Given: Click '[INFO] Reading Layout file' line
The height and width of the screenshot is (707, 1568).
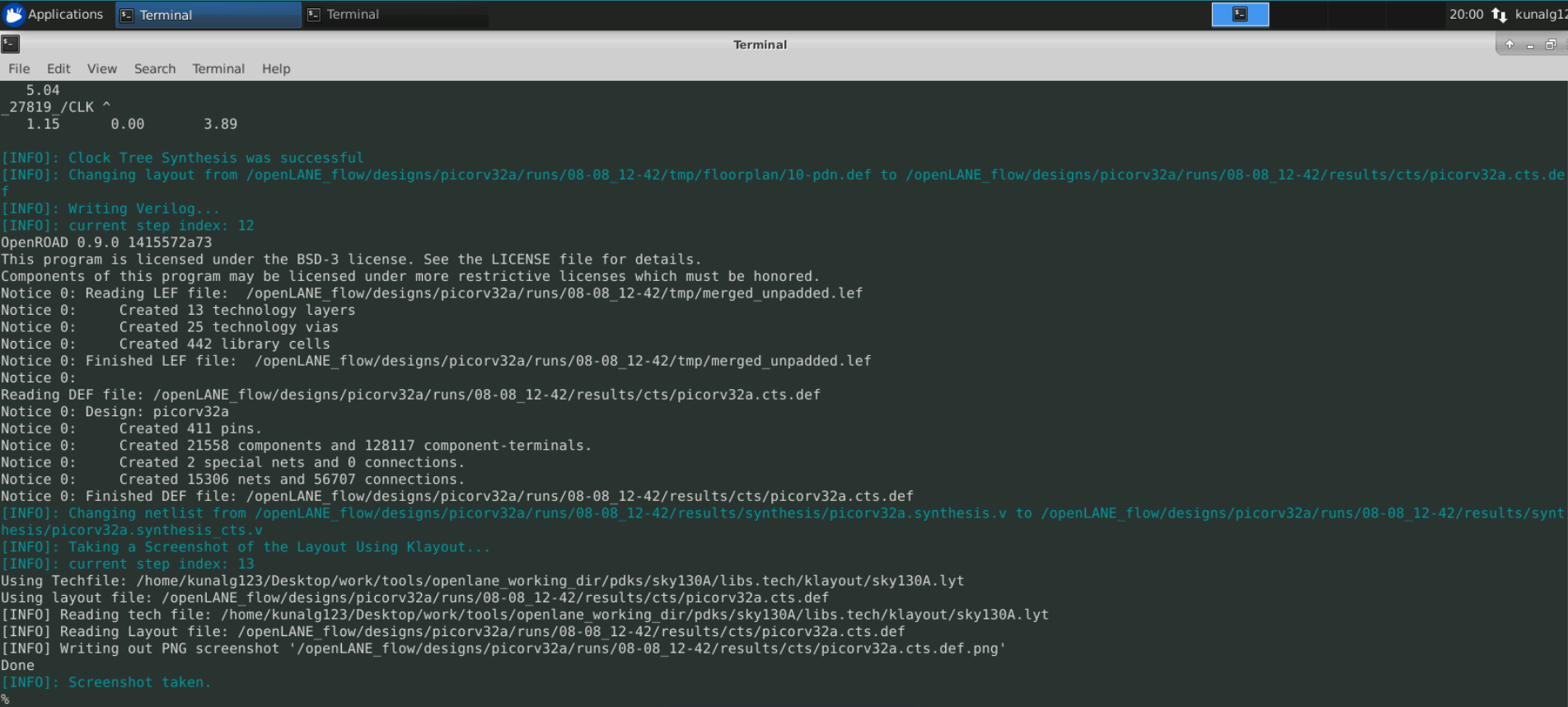Looking at the screenshot, I should click(x=453, y=631).
